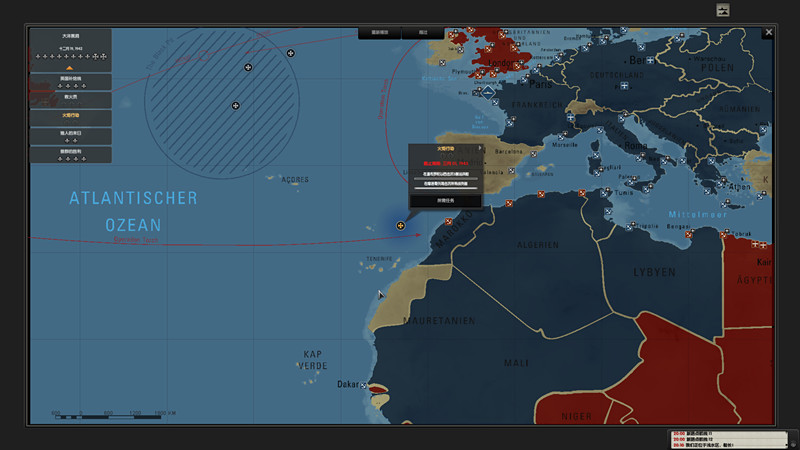Select the yellow cross marker near Madeira
Image resolution: width=800 pixels, height=450 pixels.
tap(401, 226)
